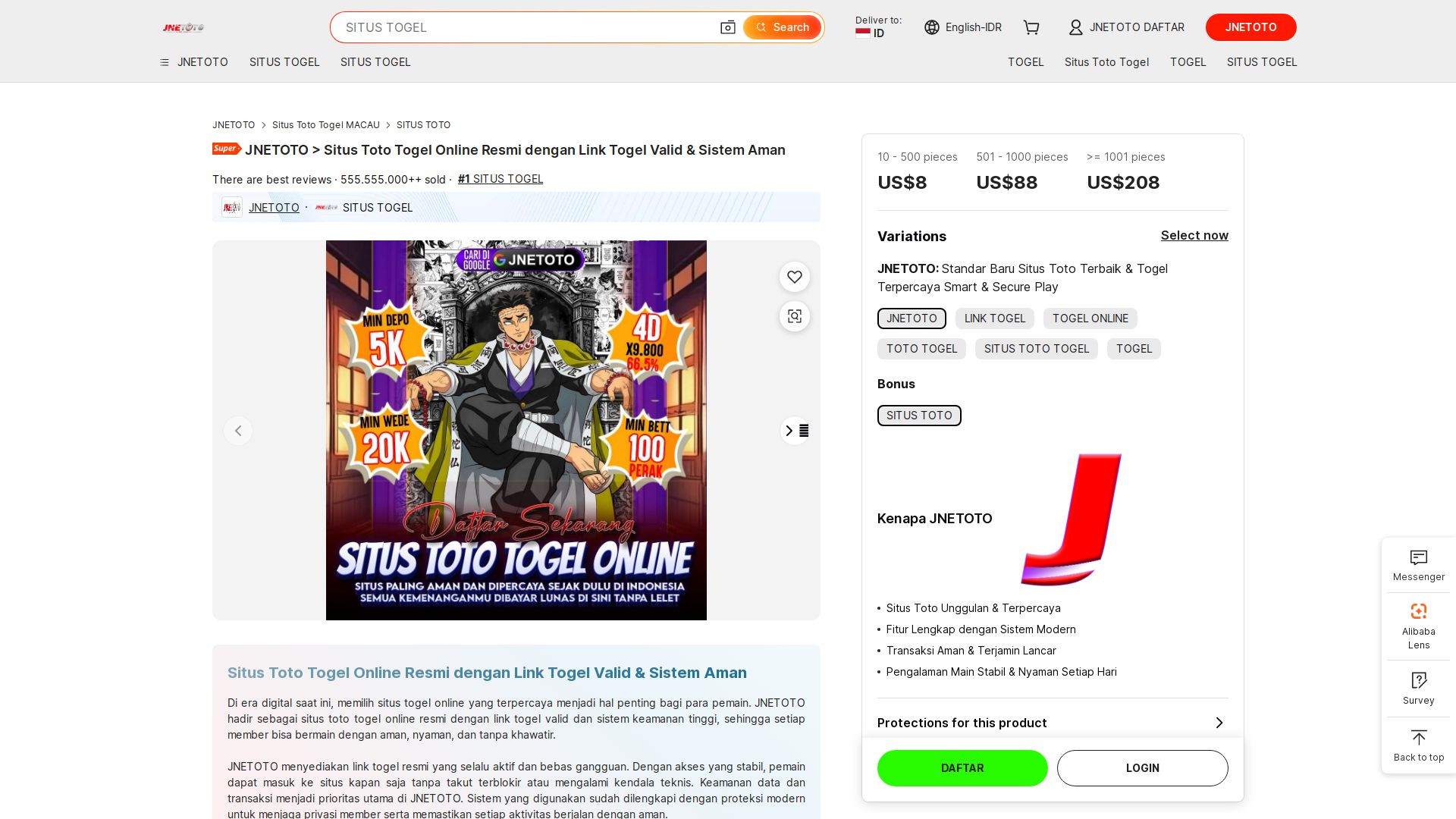
Task: Select the LINK TOGEL variation chip
Action: click(x=994, y=318)
